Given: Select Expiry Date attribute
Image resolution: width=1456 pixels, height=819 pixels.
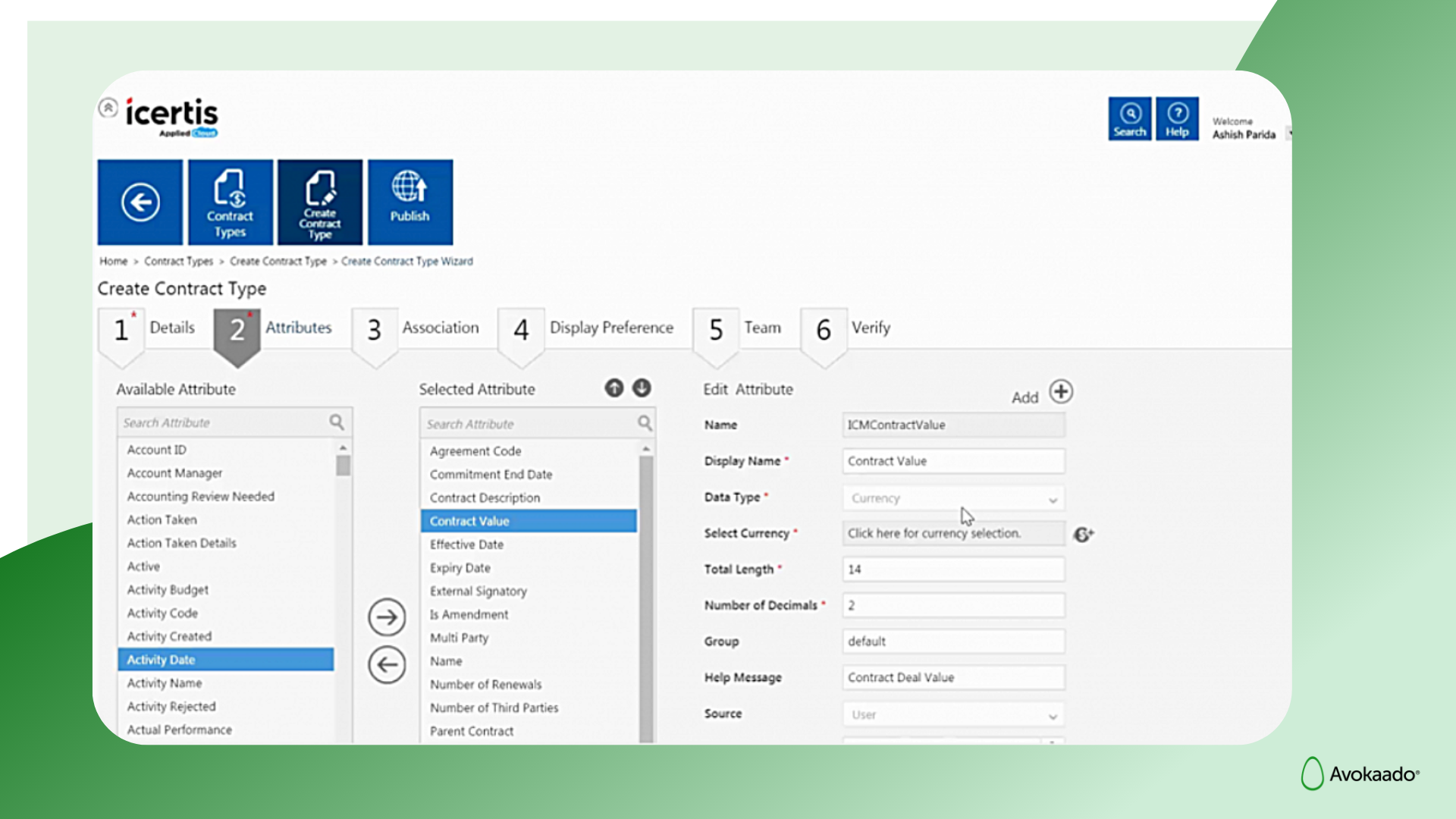Looking at the screenshot, I should [x=529, y=568].
